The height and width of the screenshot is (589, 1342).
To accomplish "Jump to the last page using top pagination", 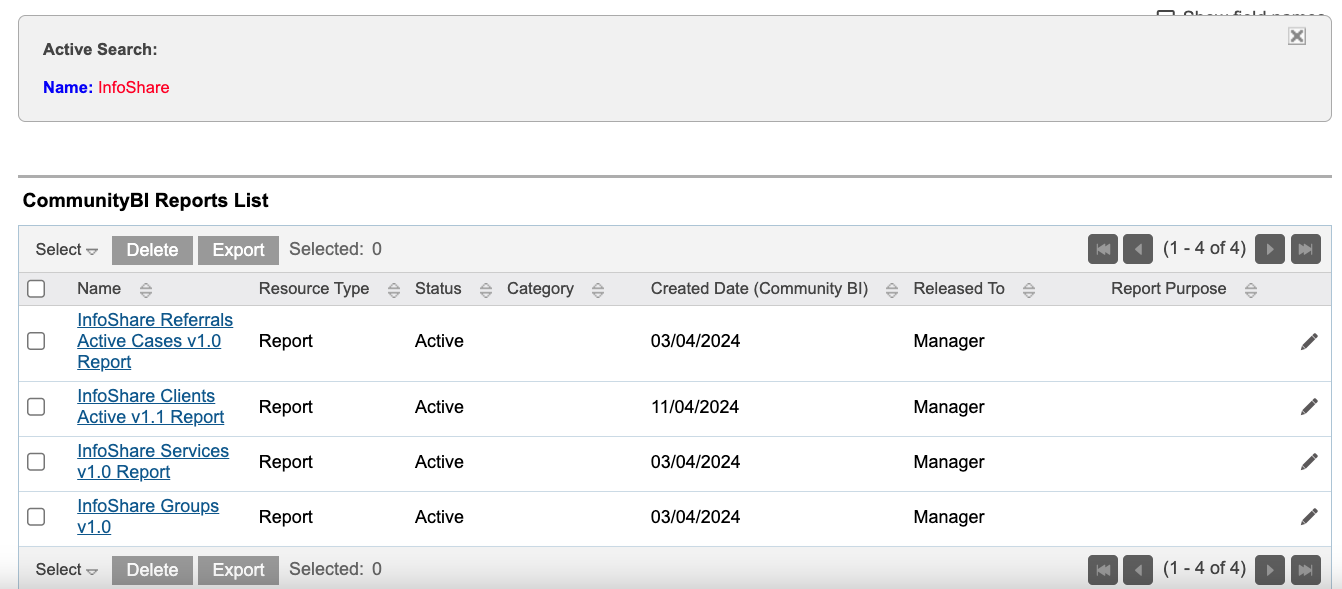I will point(1305,249).
